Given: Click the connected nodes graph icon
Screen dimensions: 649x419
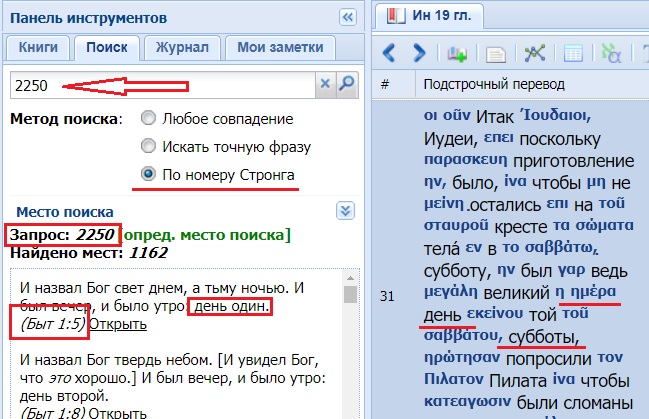Looking at the screenshot, I should (x=535, y=52).
